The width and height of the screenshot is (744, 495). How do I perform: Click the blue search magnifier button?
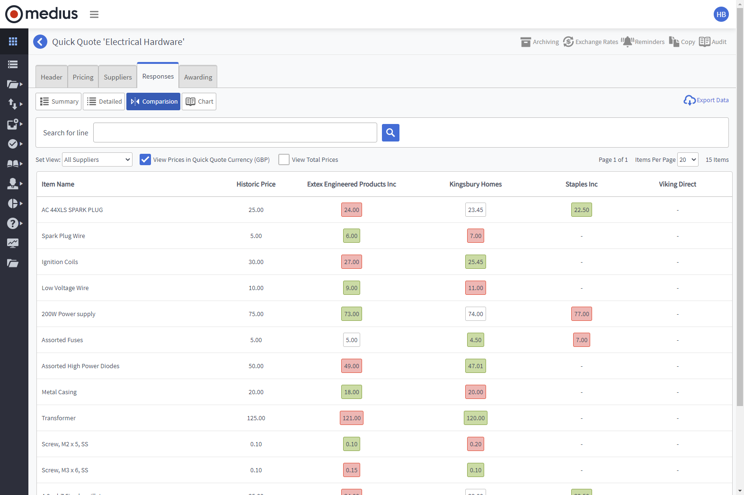[390, 132]
